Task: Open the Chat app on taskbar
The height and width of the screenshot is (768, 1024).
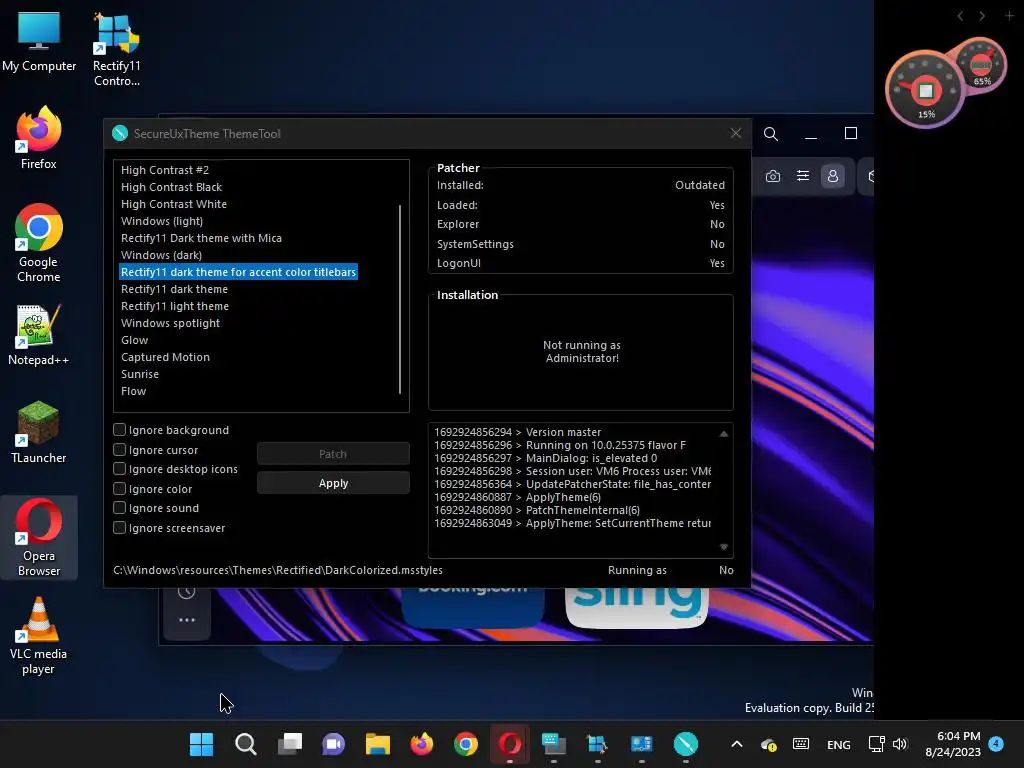Action: point(334,744)
